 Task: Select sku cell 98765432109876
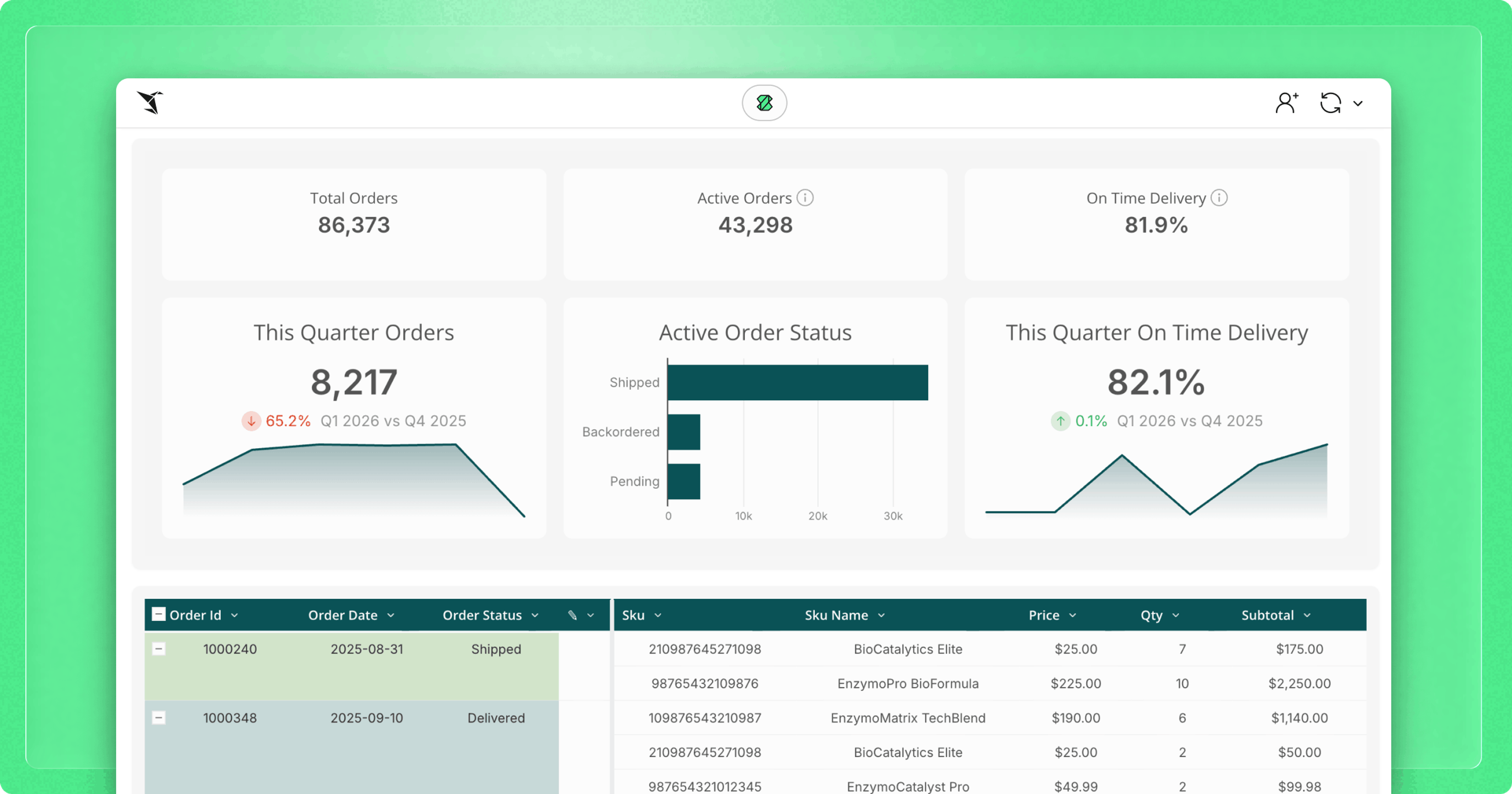(x=704, y=684)
